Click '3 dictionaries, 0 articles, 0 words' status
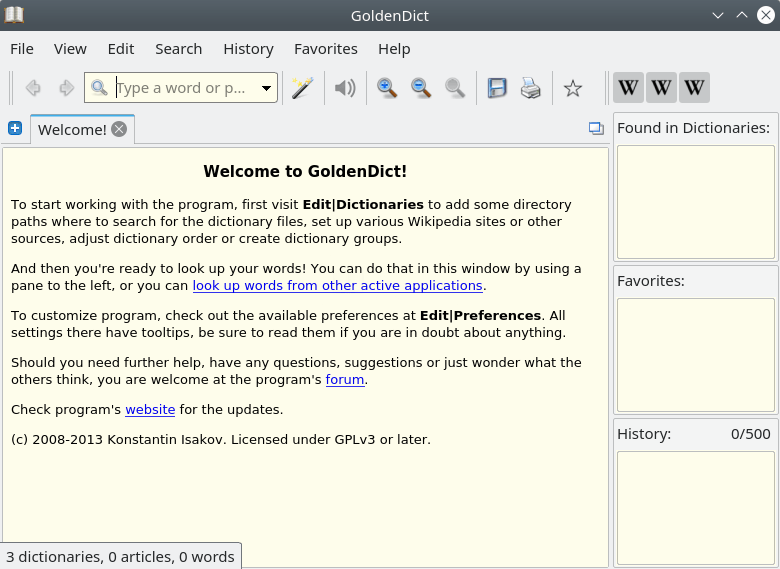Screen dimensions: 780x569 [x=120, y=557]
